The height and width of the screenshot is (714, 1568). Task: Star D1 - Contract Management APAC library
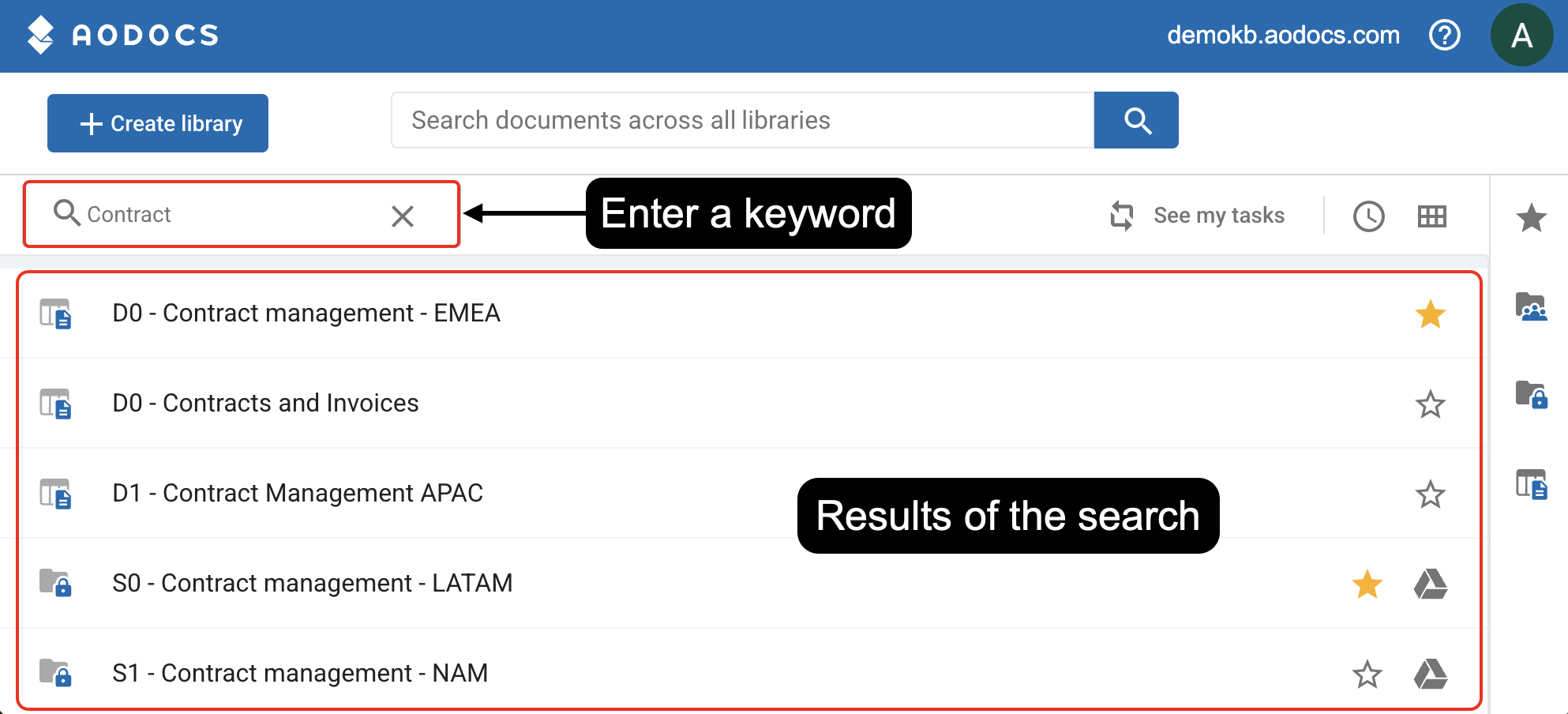click(x=1430, y=494)
